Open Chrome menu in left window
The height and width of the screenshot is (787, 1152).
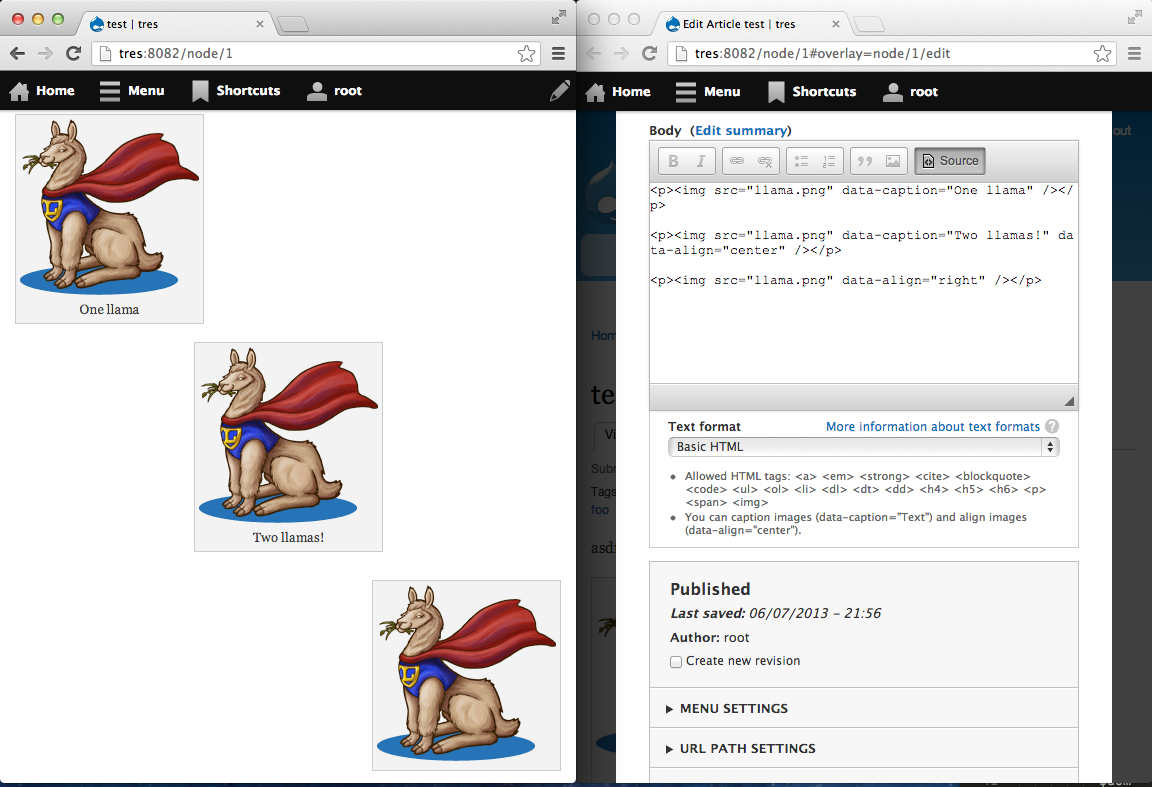[558, 53]
